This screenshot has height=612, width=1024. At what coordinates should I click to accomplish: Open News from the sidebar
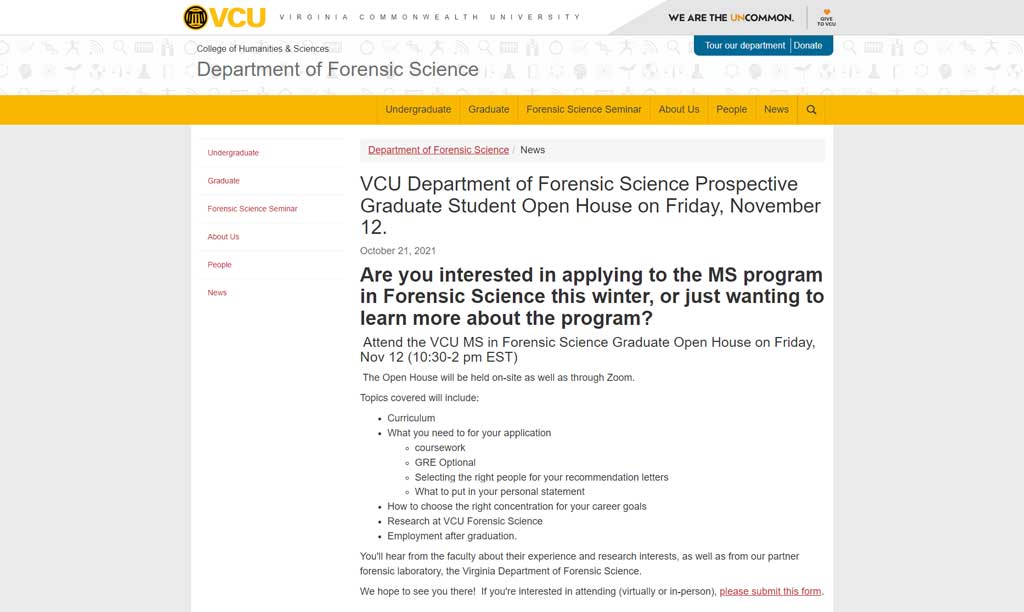(215, 293)
